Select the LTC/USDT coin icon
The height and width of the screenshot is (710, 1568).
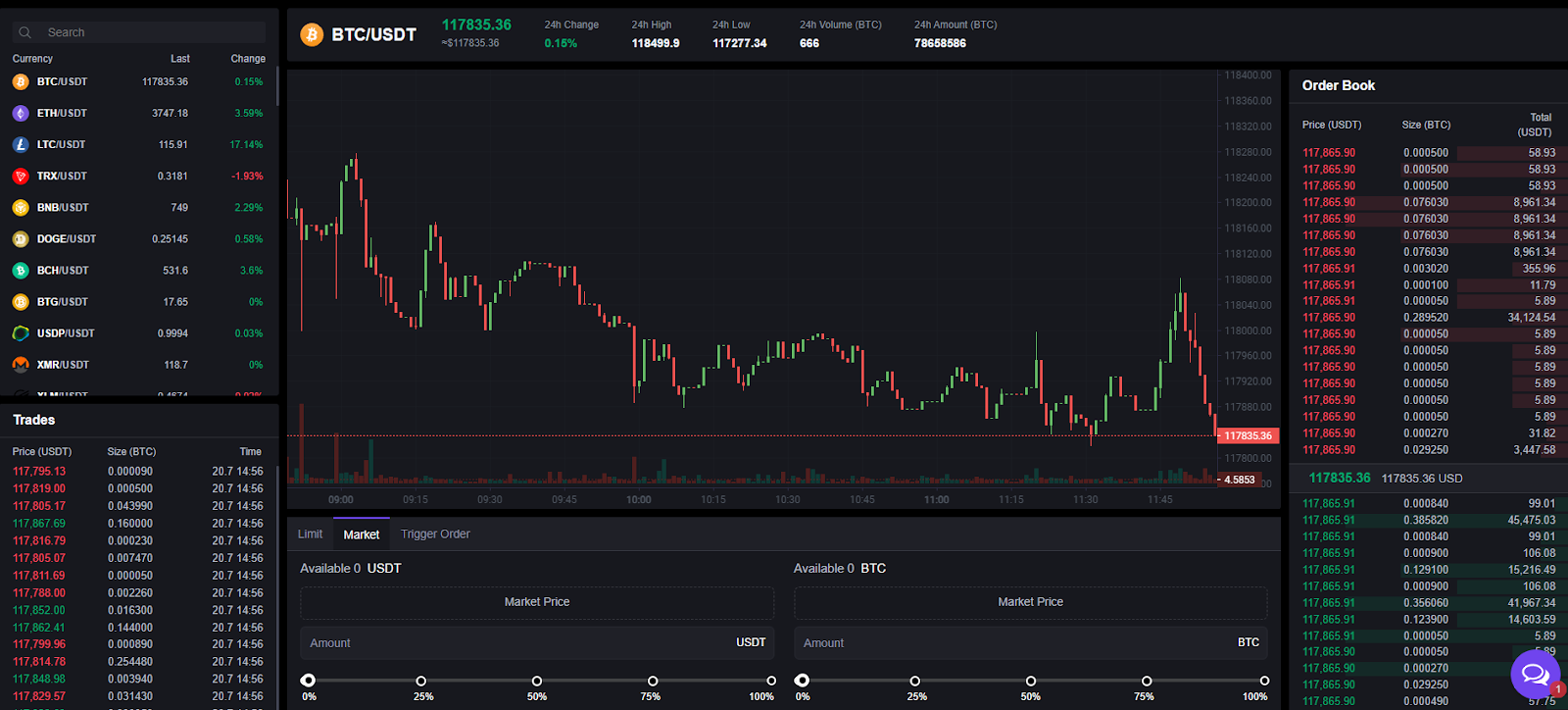coord(21,145)
